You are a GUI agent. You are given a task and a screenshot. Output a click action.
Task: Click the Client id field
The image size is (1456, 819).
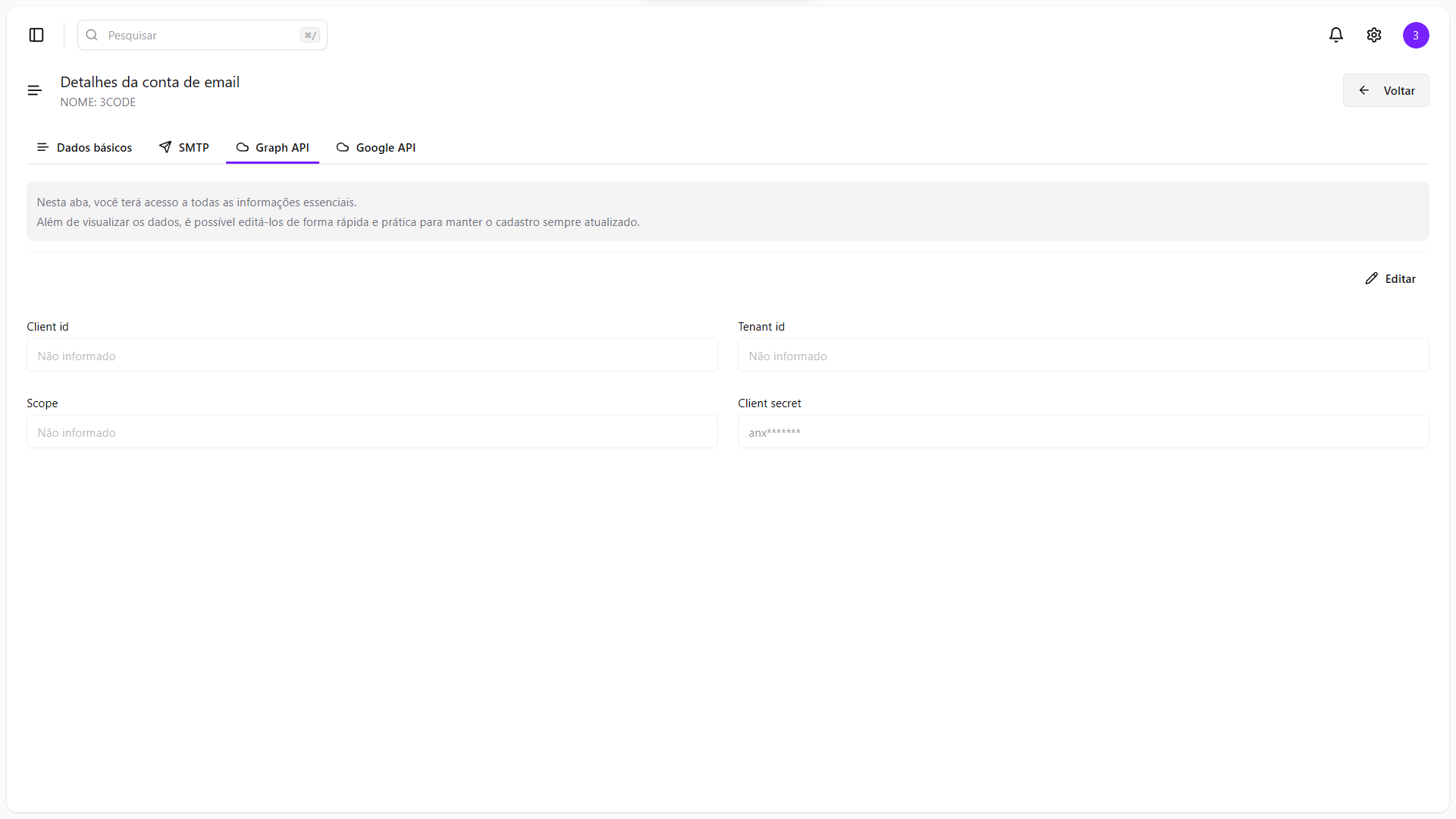click(x=372, y=356)
